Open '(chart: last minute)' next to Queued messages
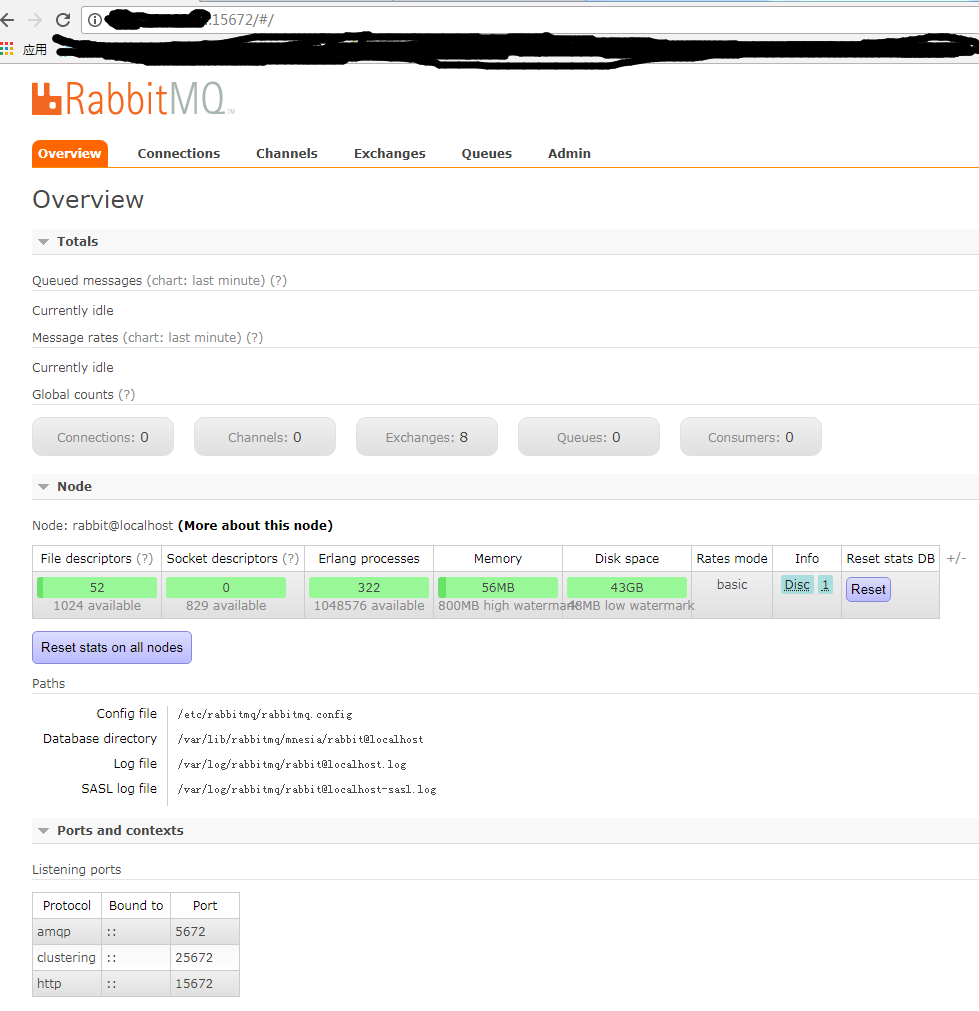This screenshot has height=1011, width=979. tap(206, 280)
